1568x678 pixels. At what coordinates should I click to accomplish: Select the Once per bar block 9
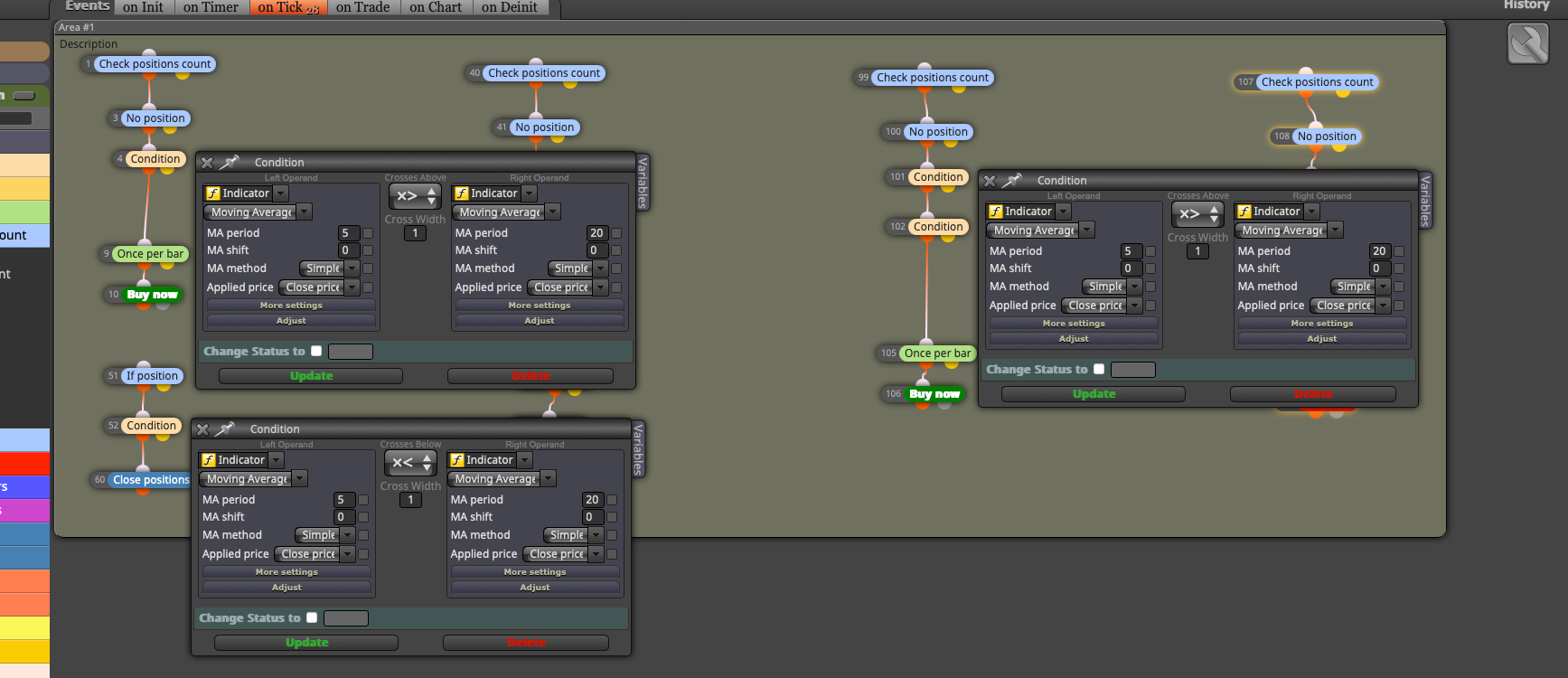pyautogui.click(x=150, y=254)
